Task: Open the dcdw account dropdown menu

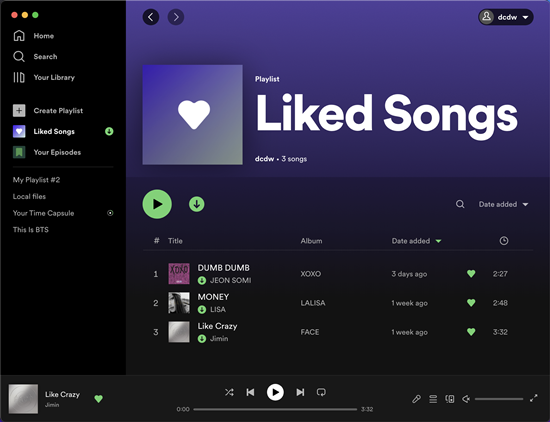Action: pyautogui.click(x=506, y=17)
